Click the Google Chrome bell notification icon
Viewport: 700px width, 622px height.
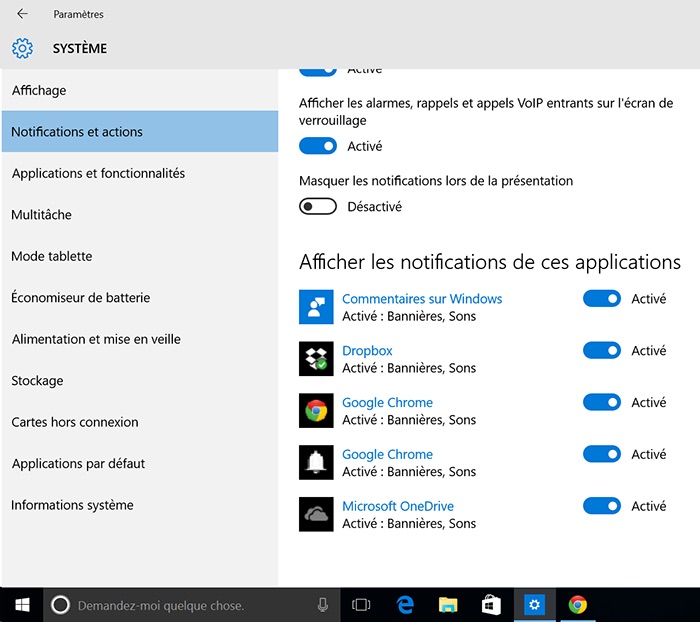(316, 462)
